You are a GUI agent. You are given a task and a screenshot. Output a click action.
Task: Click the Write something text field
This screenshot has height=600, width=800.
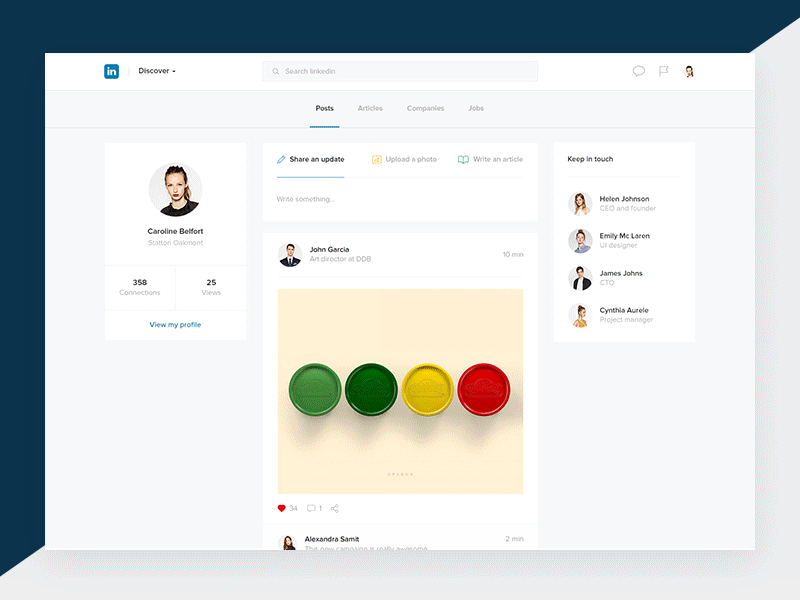(x=400, y=199)
